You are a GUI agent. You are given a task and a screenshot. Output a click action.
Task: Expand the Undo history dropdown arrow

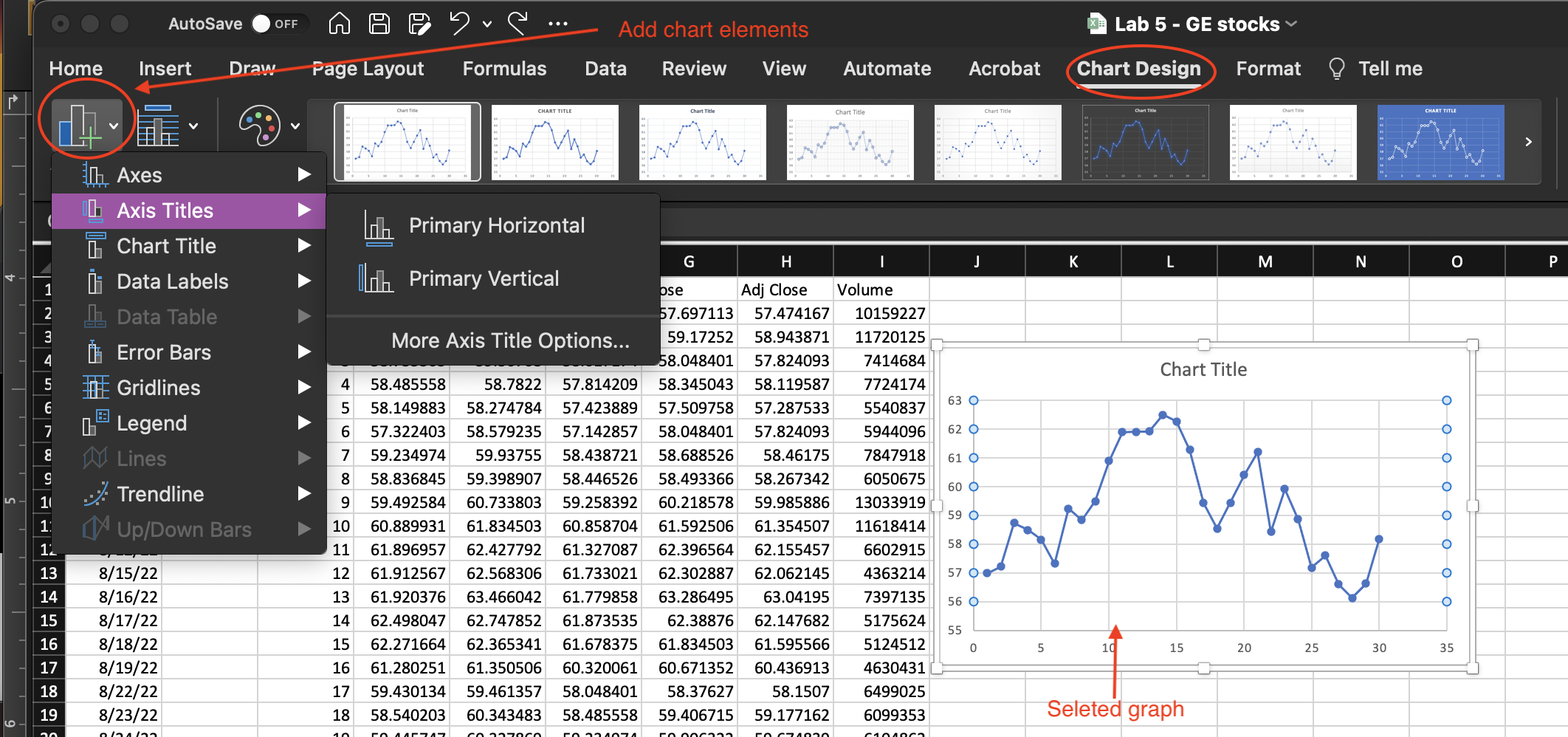point(487,24)
